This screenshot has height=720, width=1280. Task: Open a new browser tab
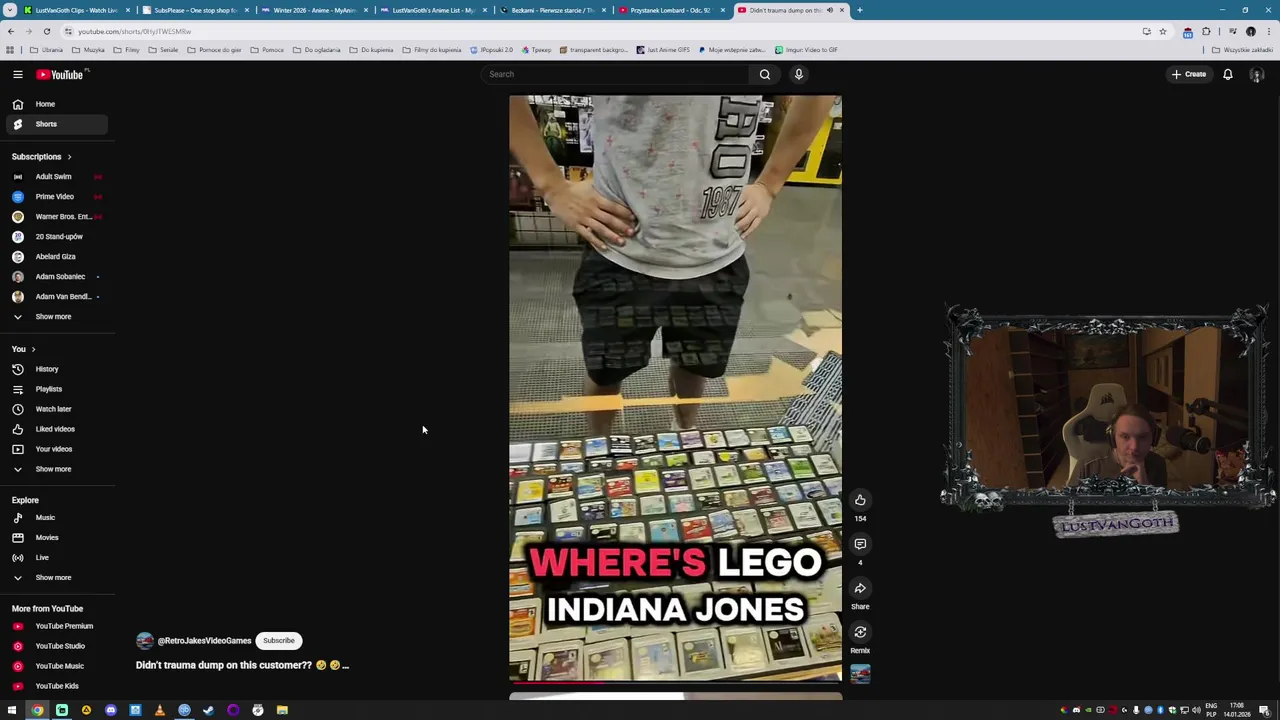point(860,10)
